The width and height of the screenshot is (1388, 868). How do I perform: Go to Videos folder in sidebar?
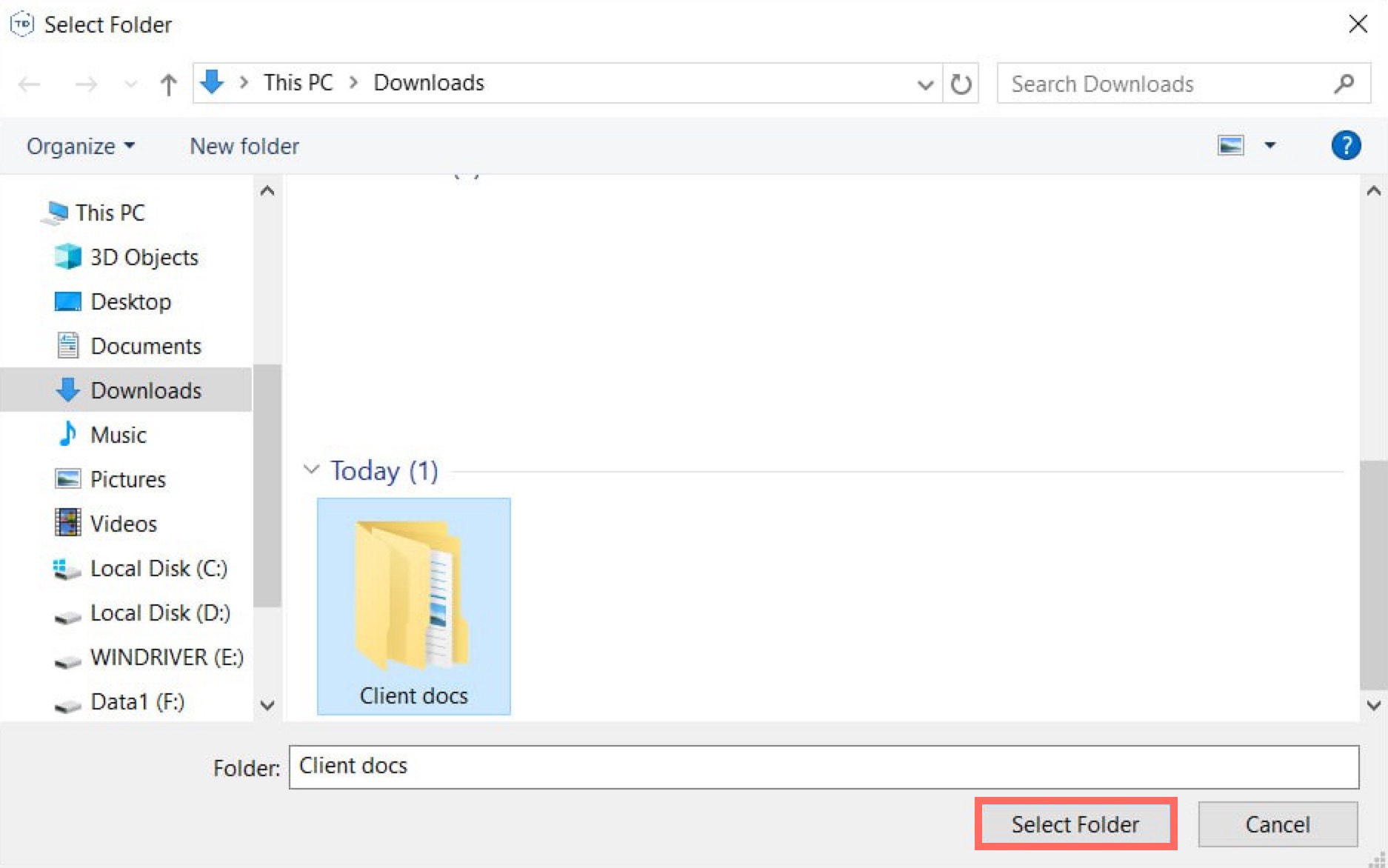[123, 524]
